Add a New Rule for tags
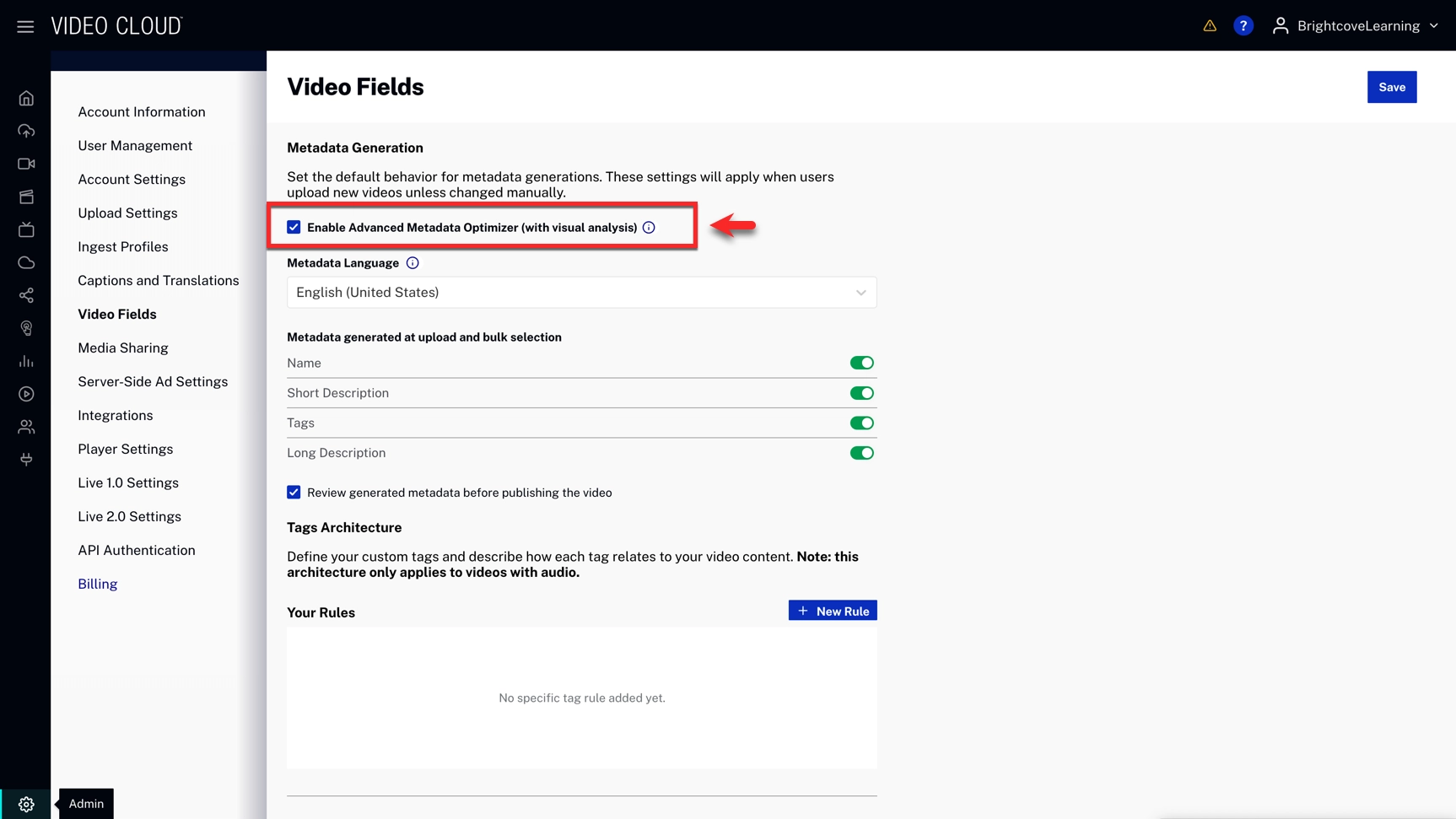 [x=832, y=611]
